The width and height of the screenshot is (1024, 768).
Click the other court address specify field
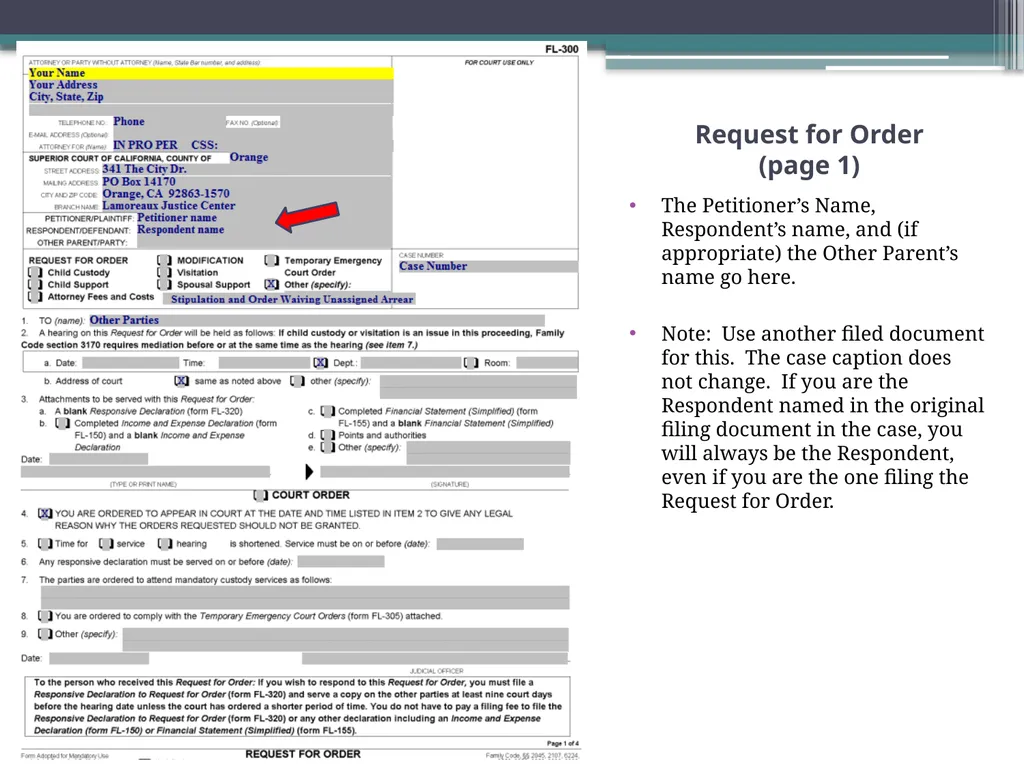pyautogui.click(x=478, y=387)
